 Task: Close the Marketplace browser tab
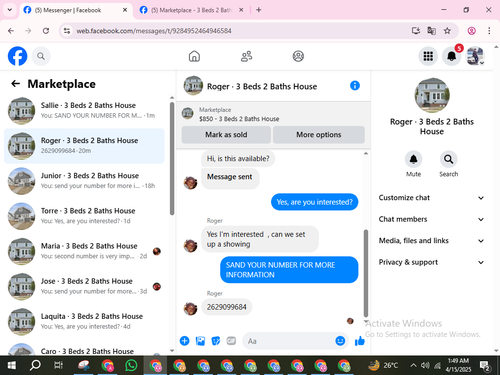[x=241, y=10]
